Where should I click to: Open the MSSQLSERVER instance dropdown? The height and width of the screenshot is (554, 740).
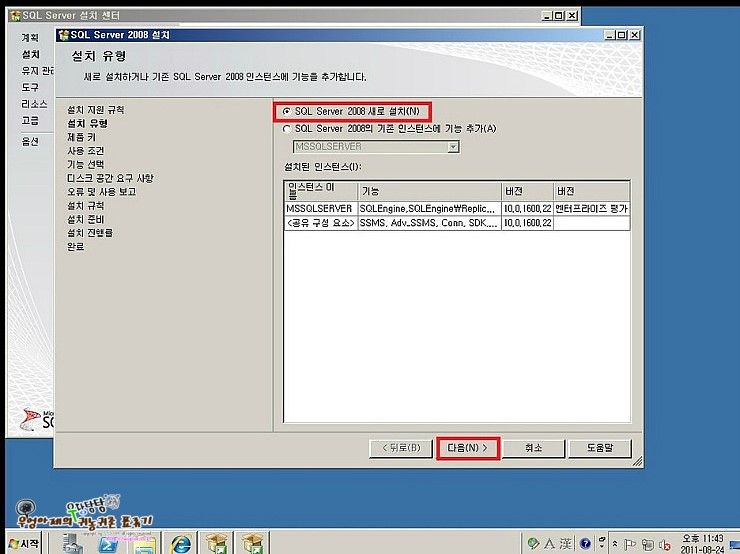point(453,147)
